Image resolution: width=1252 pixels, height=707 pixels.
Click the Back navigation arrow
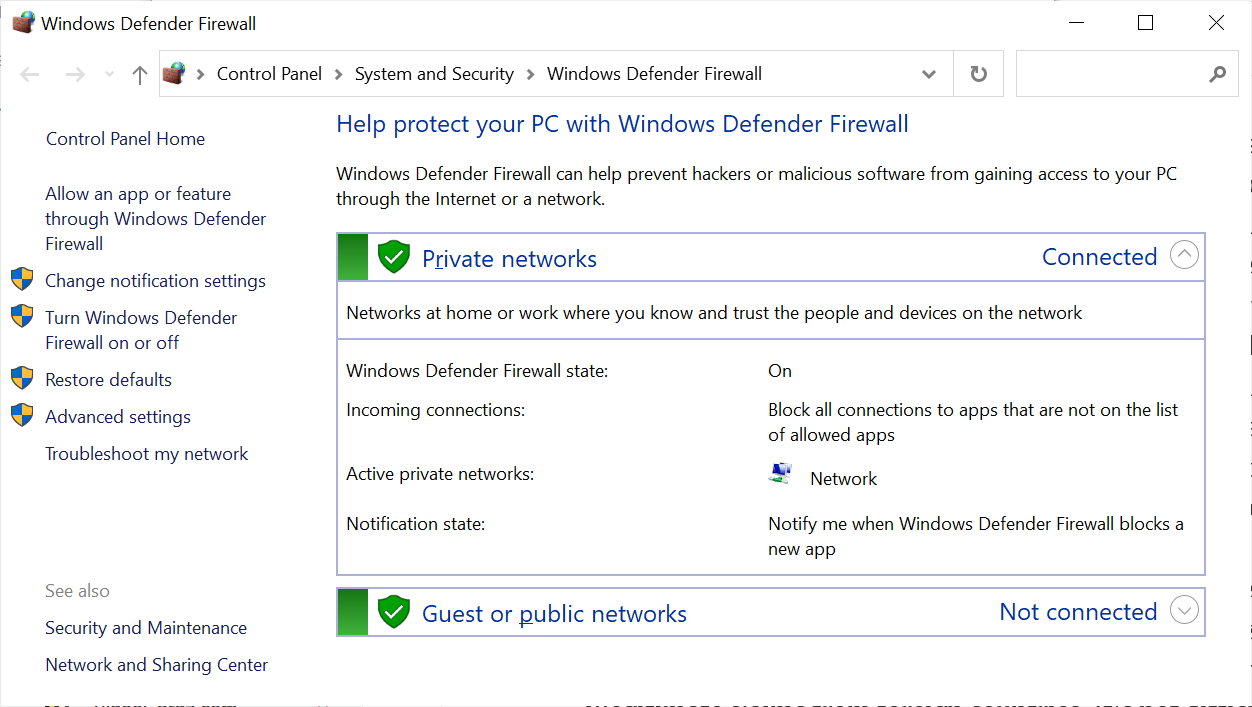[x=30, y=75]
